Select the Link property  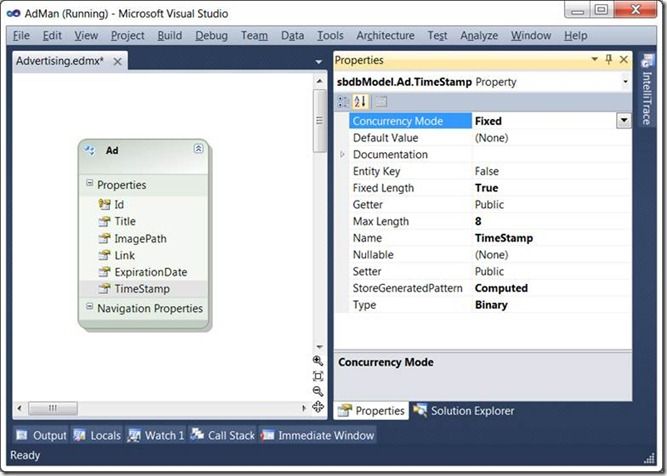pyautogui.click(x=125, y=256)
